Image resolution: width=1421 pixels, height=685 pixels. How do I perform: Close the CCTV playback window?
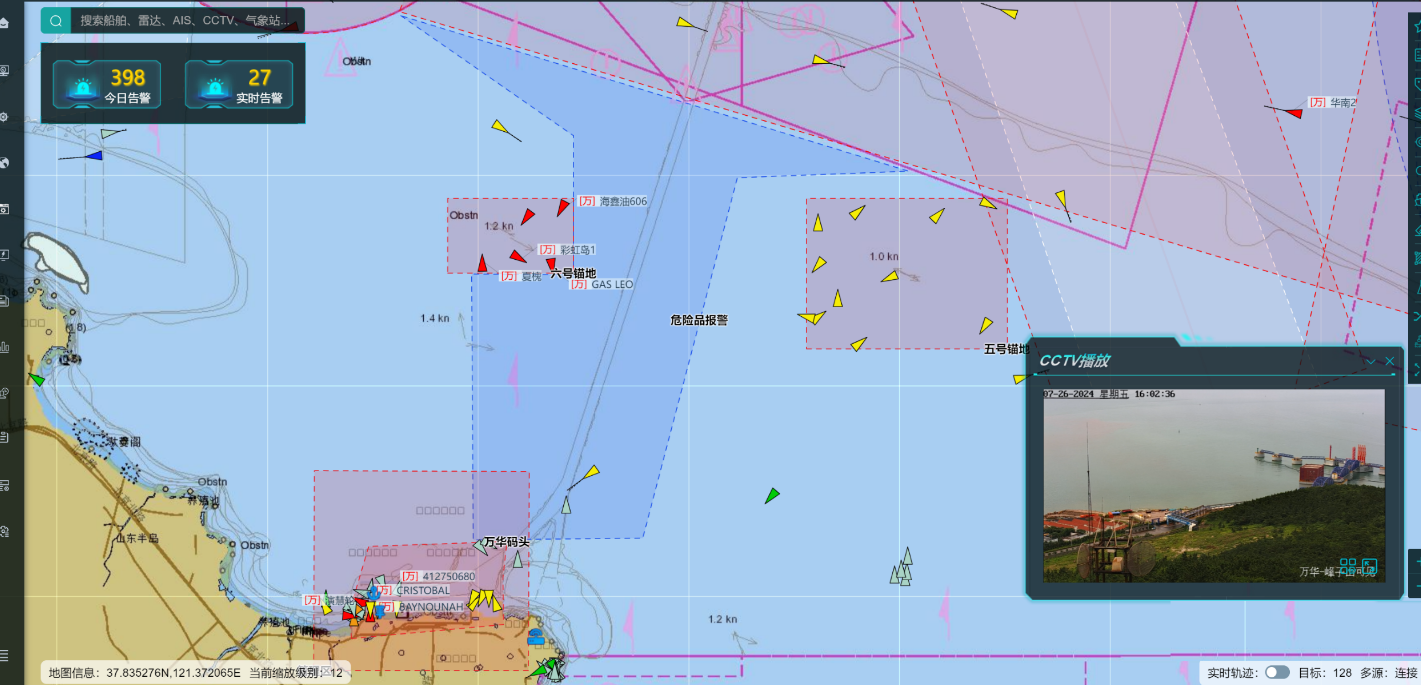tap(1389, 361)
